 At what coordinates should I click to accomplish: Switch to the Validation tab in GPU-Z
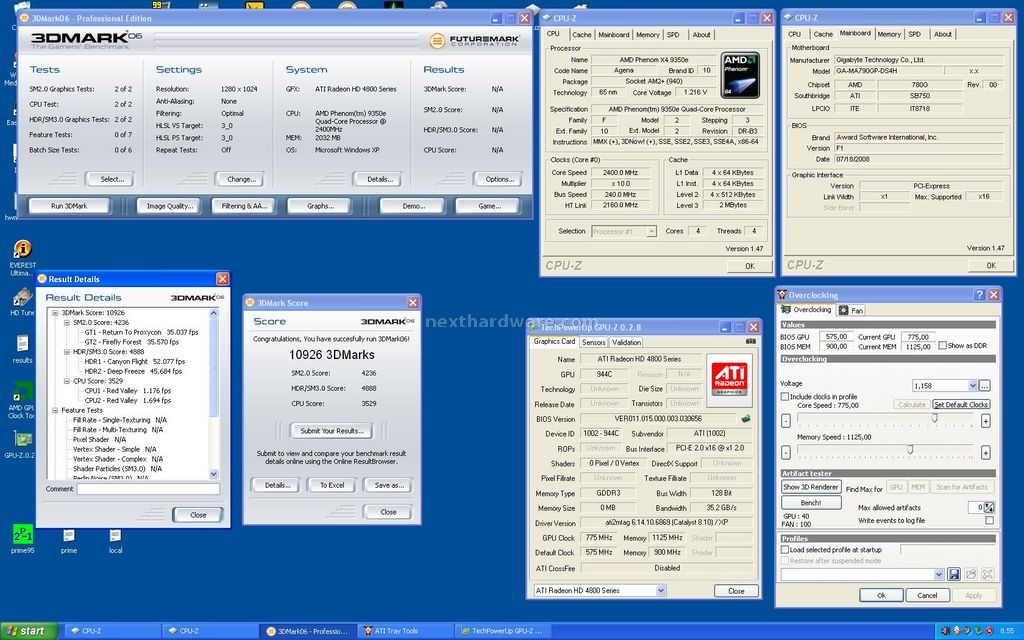(x=626, y=342)
